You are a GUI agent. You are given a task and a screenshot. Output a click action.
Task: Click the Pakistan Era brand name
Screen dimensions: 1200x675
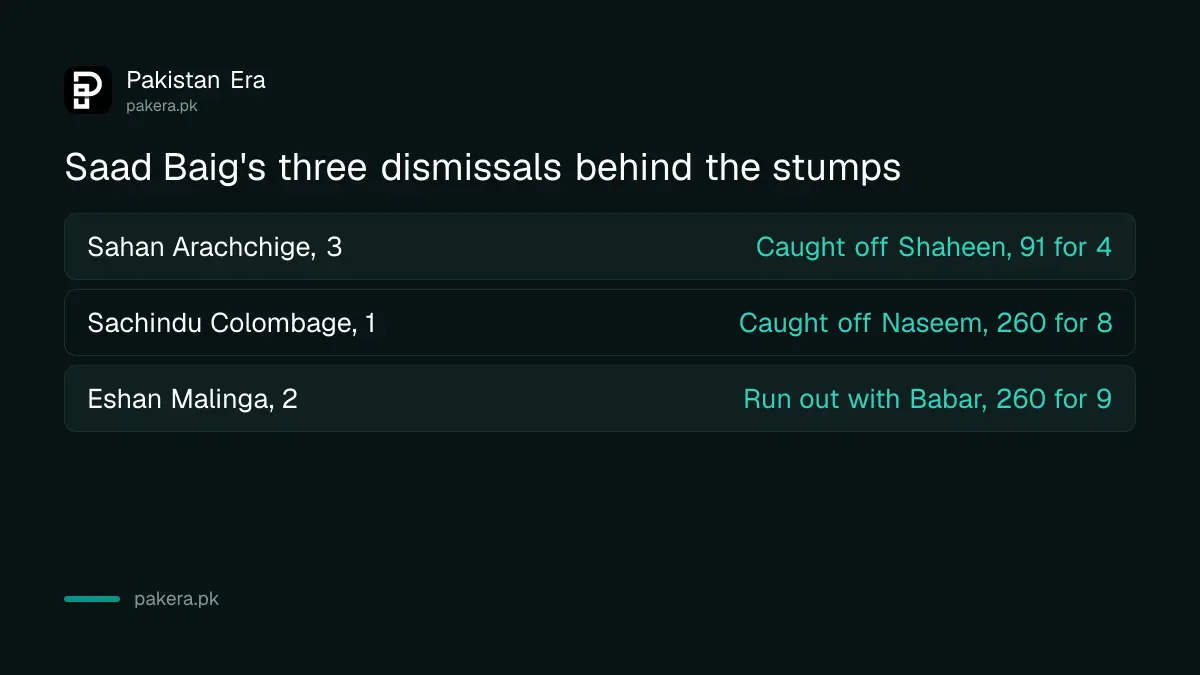pos(196,80)
